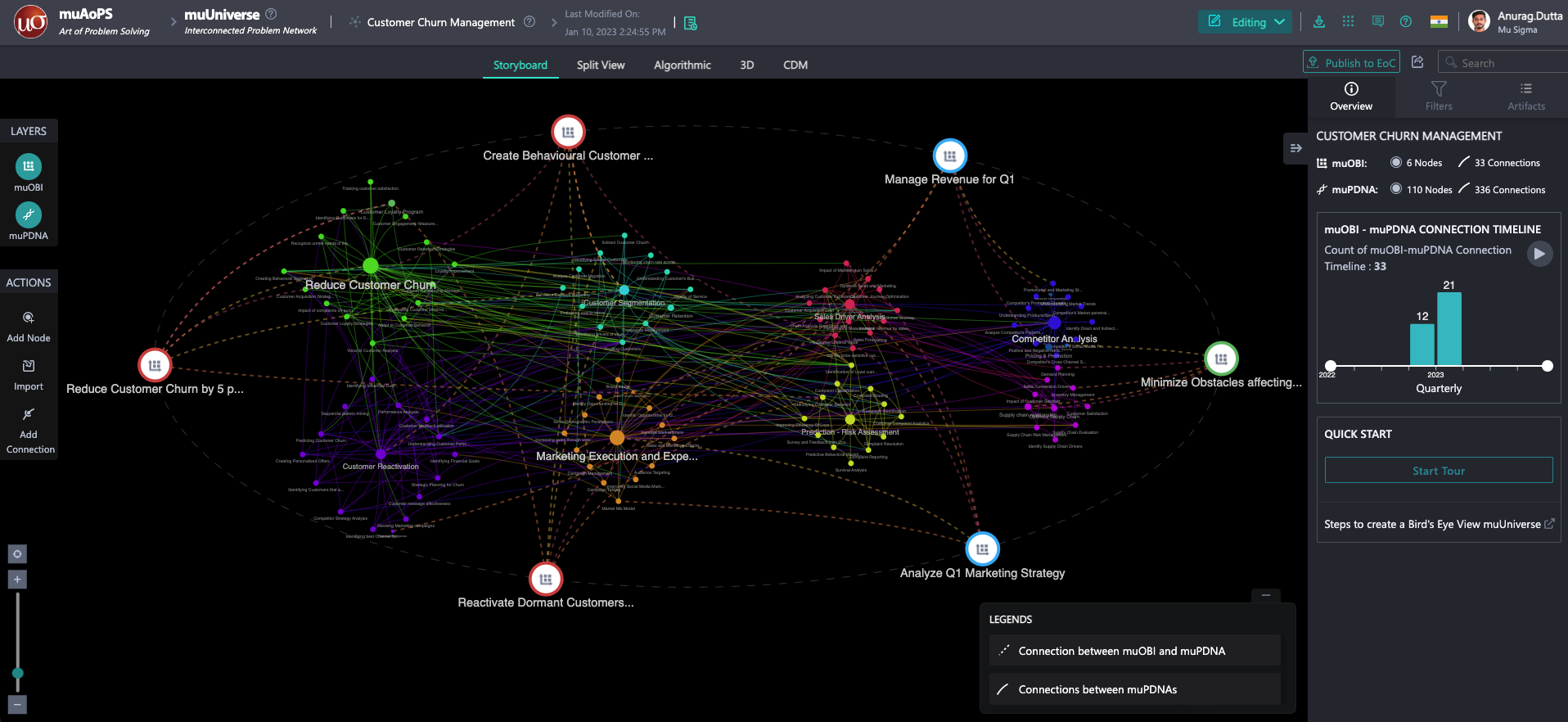Minimize the Legends panel
This screenshot has width=1568, height=722.
(1266, 596)
